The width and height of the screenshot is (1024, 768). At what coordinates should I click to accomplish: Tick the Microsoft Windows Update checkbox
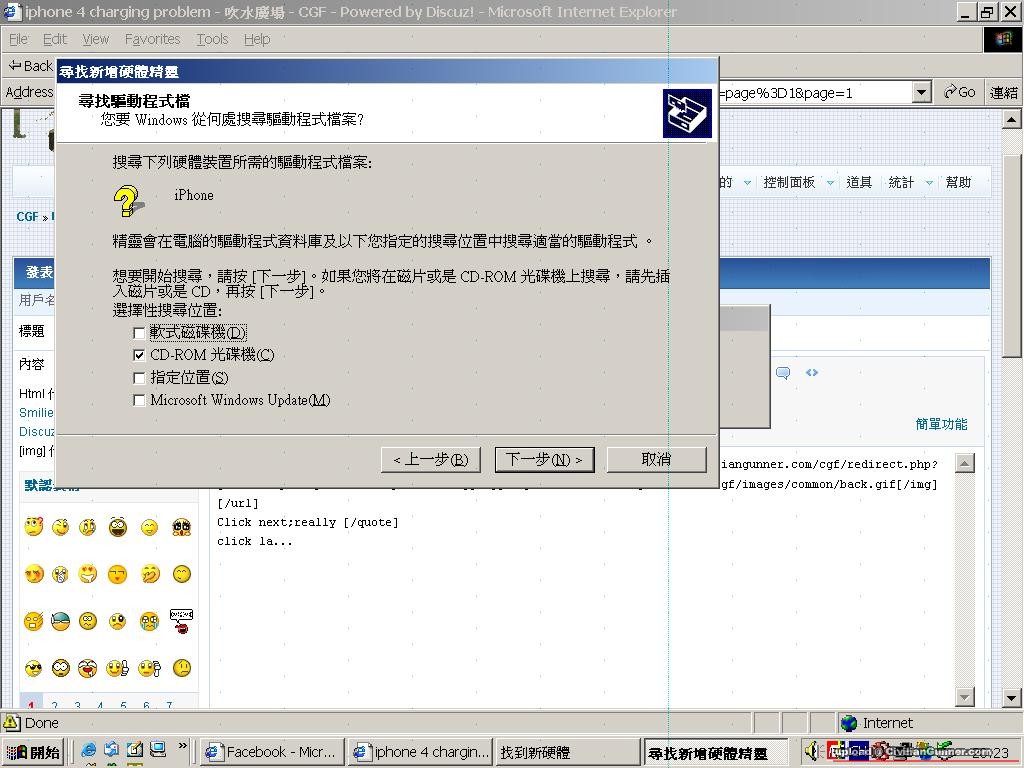pos(139,400)
